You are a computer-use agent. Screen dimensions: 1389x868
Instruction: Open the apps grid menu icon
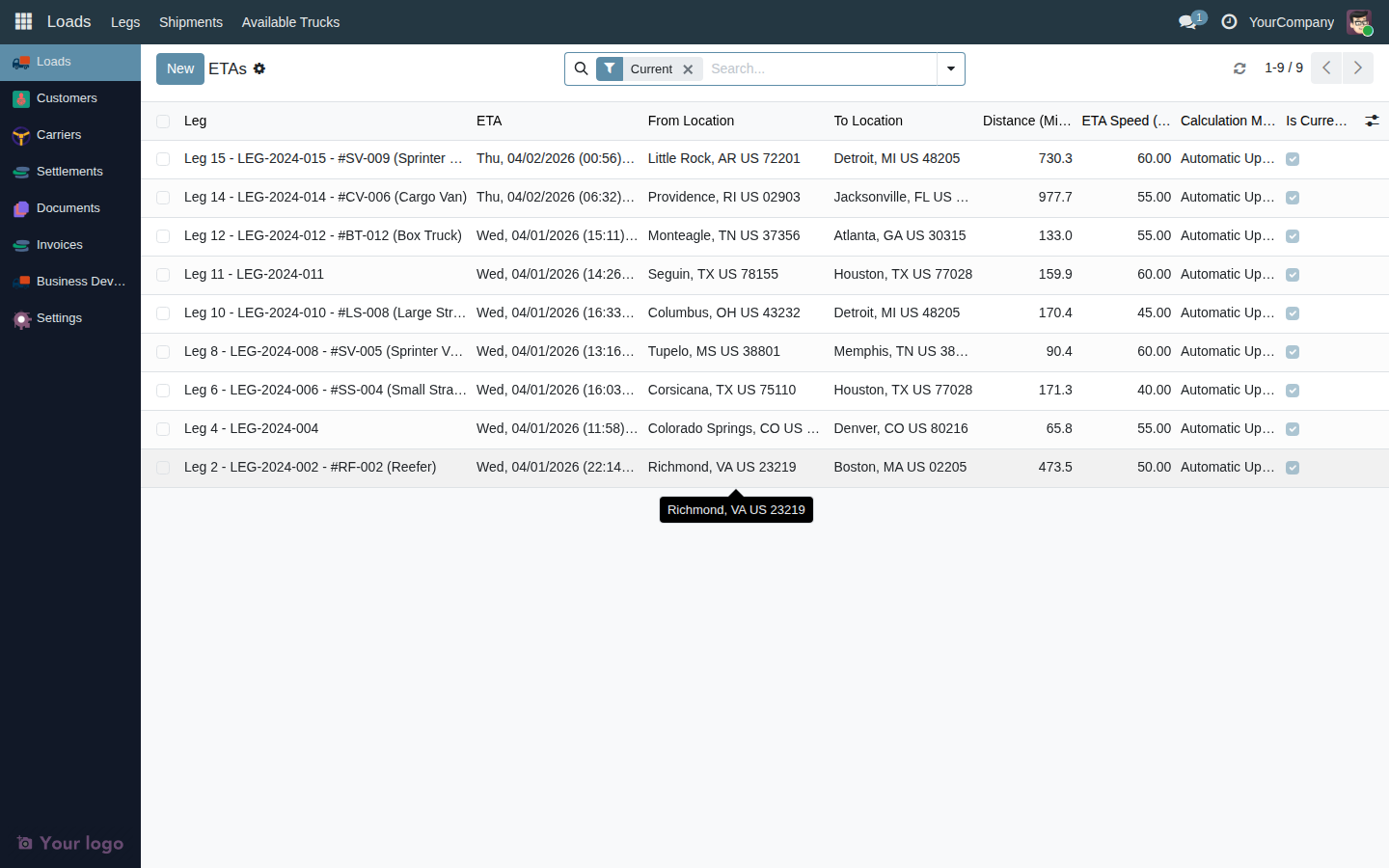[x=23, y=21]
